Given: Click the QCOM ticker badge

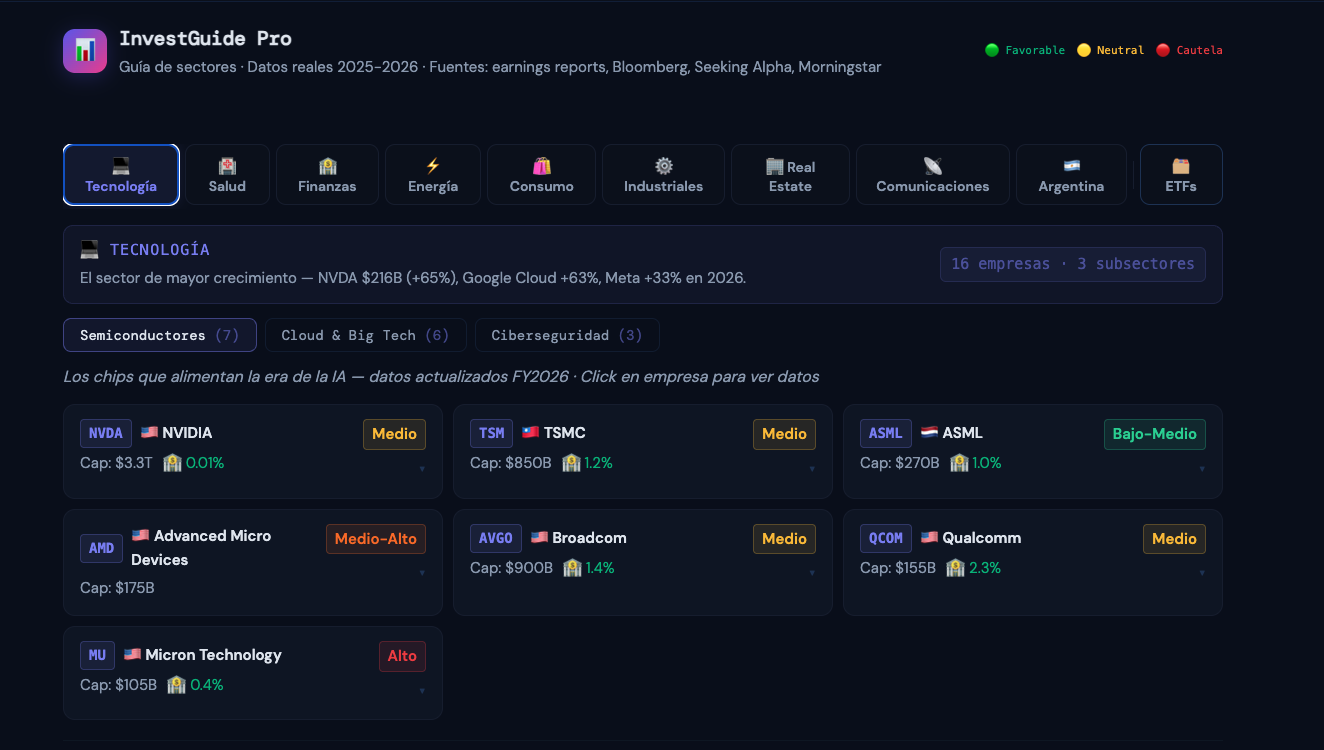Looking at the screenshot, I should point(886,538).
